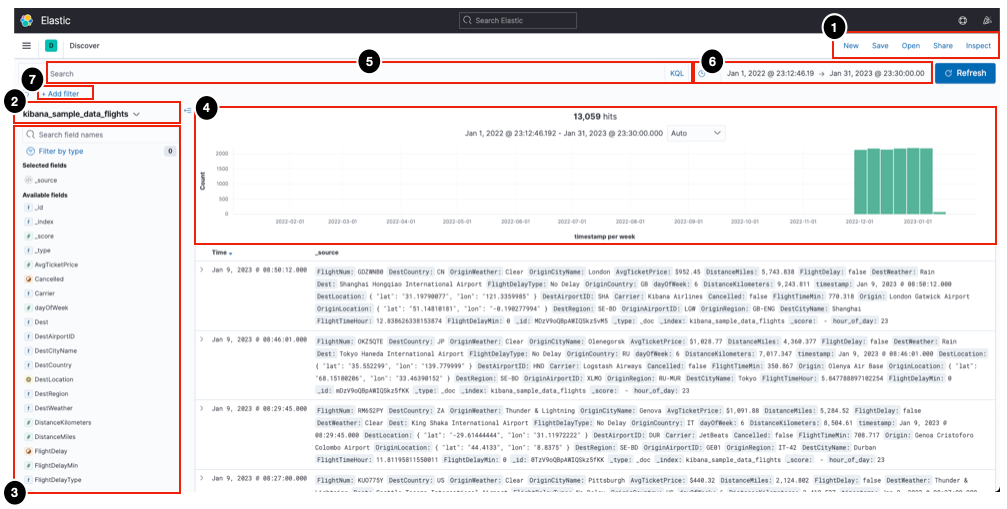Click the boolean icon beside FlightDelay field

click(x=28, y=451)
